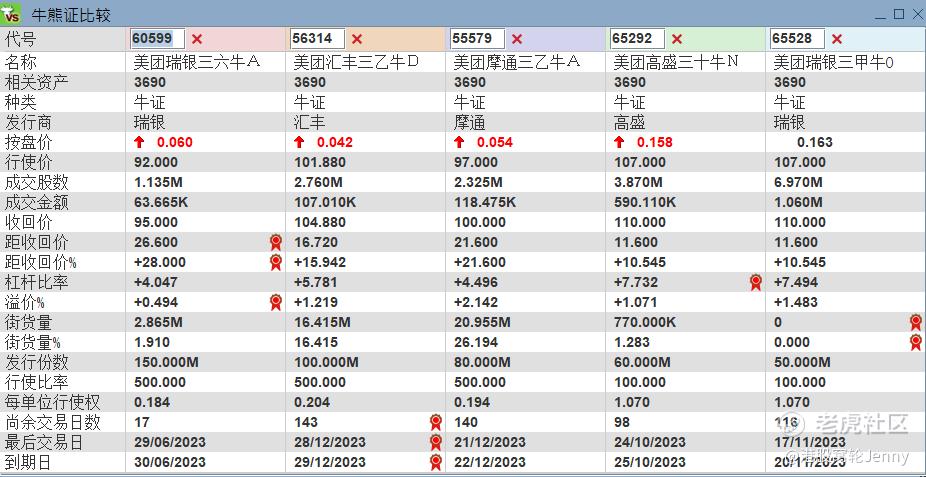Screen dimensions: 926x477
Task: Click the price value 0.163
Action: pyautogui.click(x=815, y=142)
